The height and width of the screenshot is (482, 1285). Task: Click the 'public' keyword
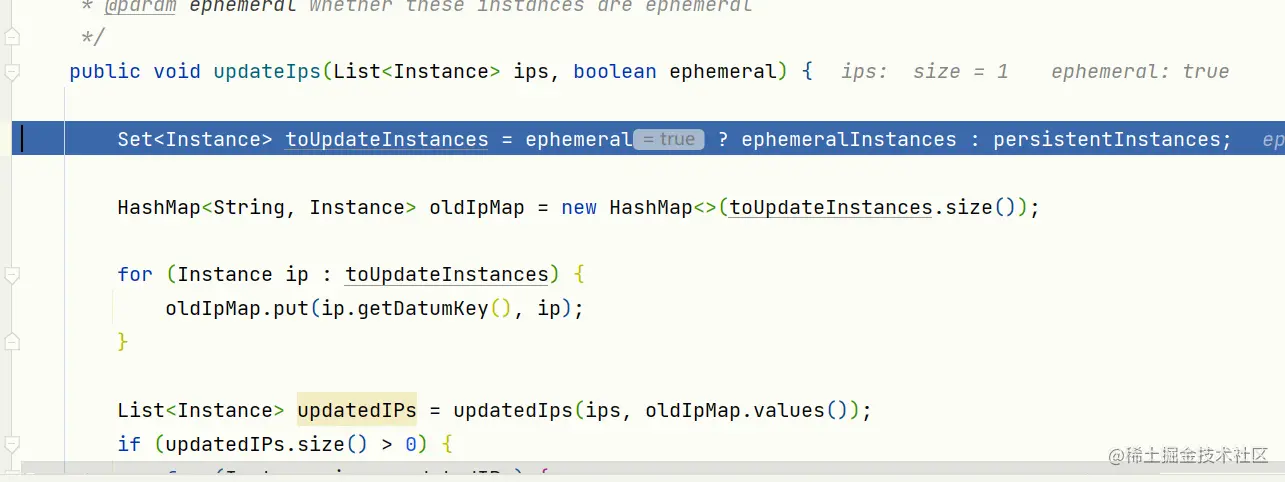point(105,72)
